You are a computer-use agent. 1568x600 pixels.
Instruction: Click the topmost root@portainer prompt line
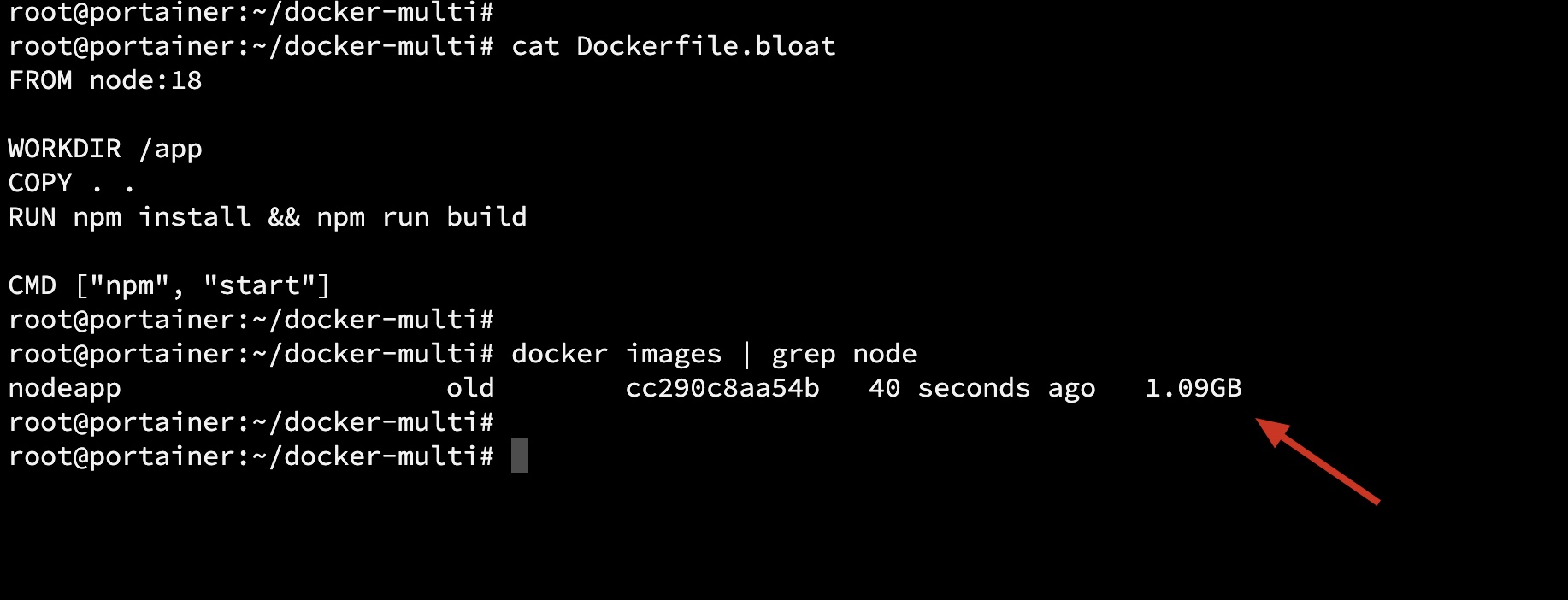coord(251,11)
